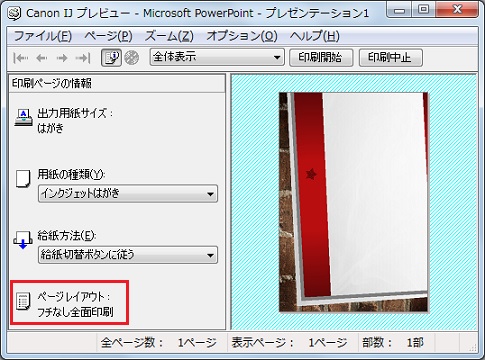Screen dimensions: 485x360
Task: Click the 出力用紙サイズ label
Action: point(75,113)
